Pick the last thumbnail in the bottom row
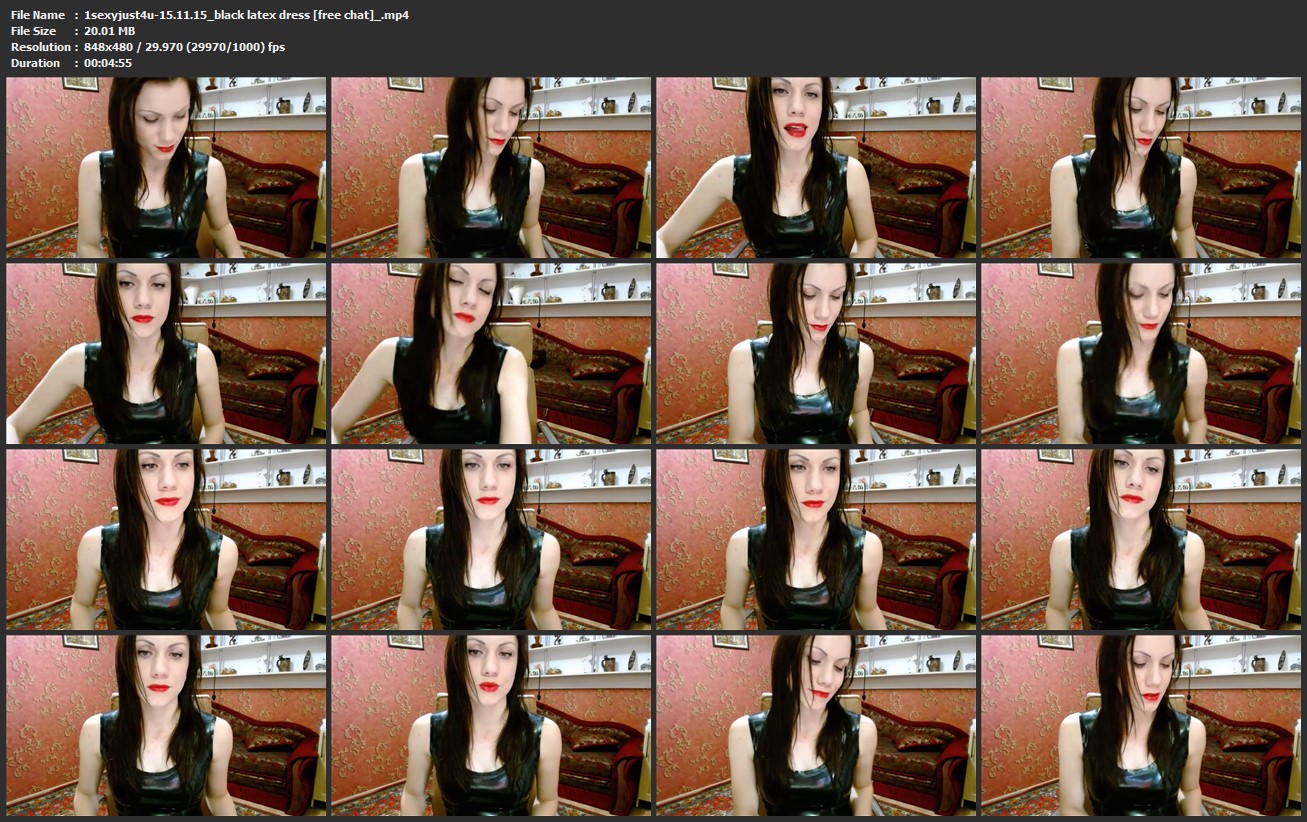Image resolution: width=1307 pixels, height=822 pixels. 1141,724
